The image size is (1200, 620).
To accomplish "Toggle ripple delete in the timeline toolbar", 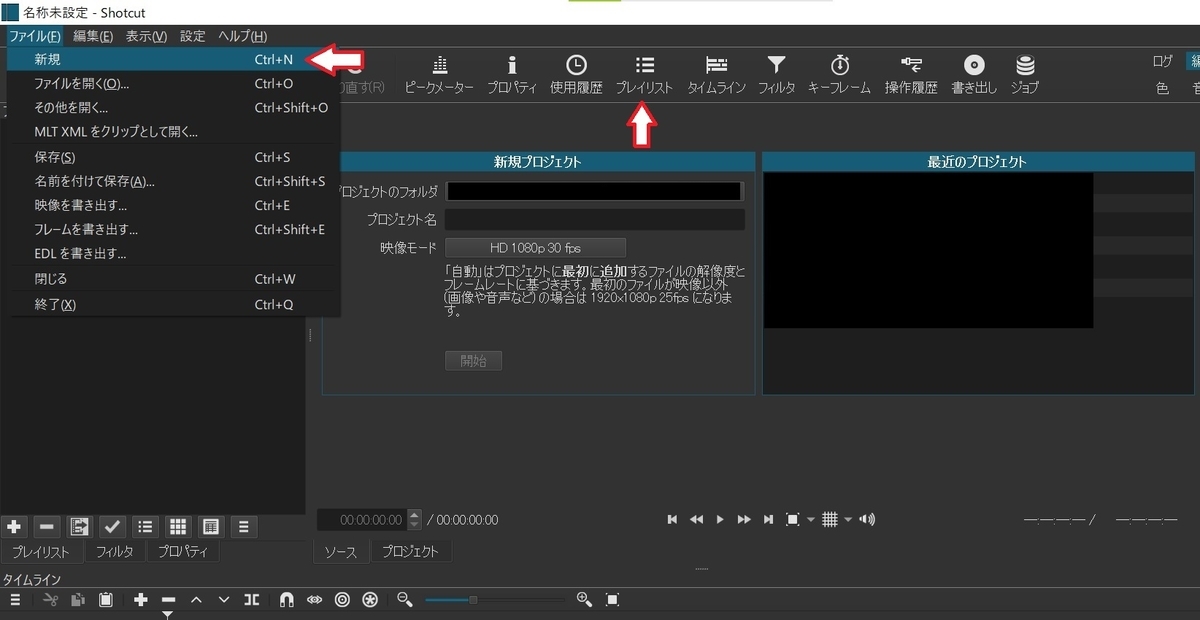I will (342, 600).
